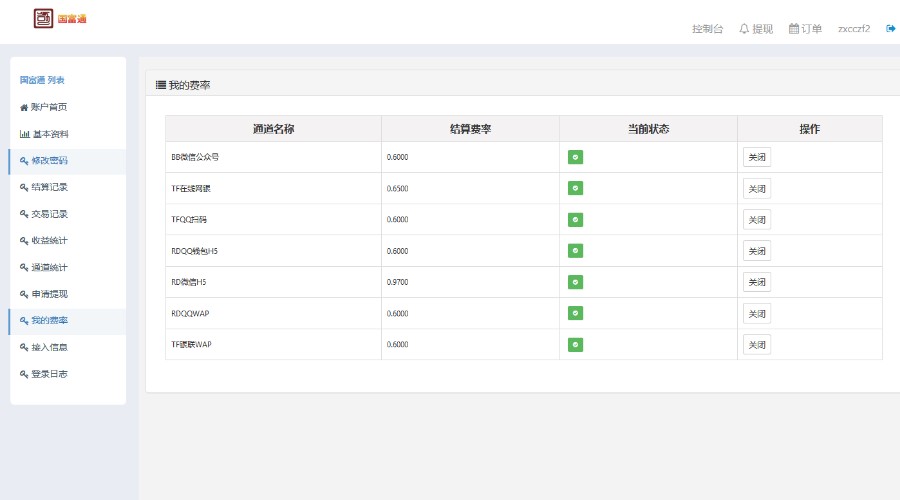The height and width of the screenshot is (500, 900).
Task: Click 关闭 button for TFQQ扫码
Action: [757, 220]
